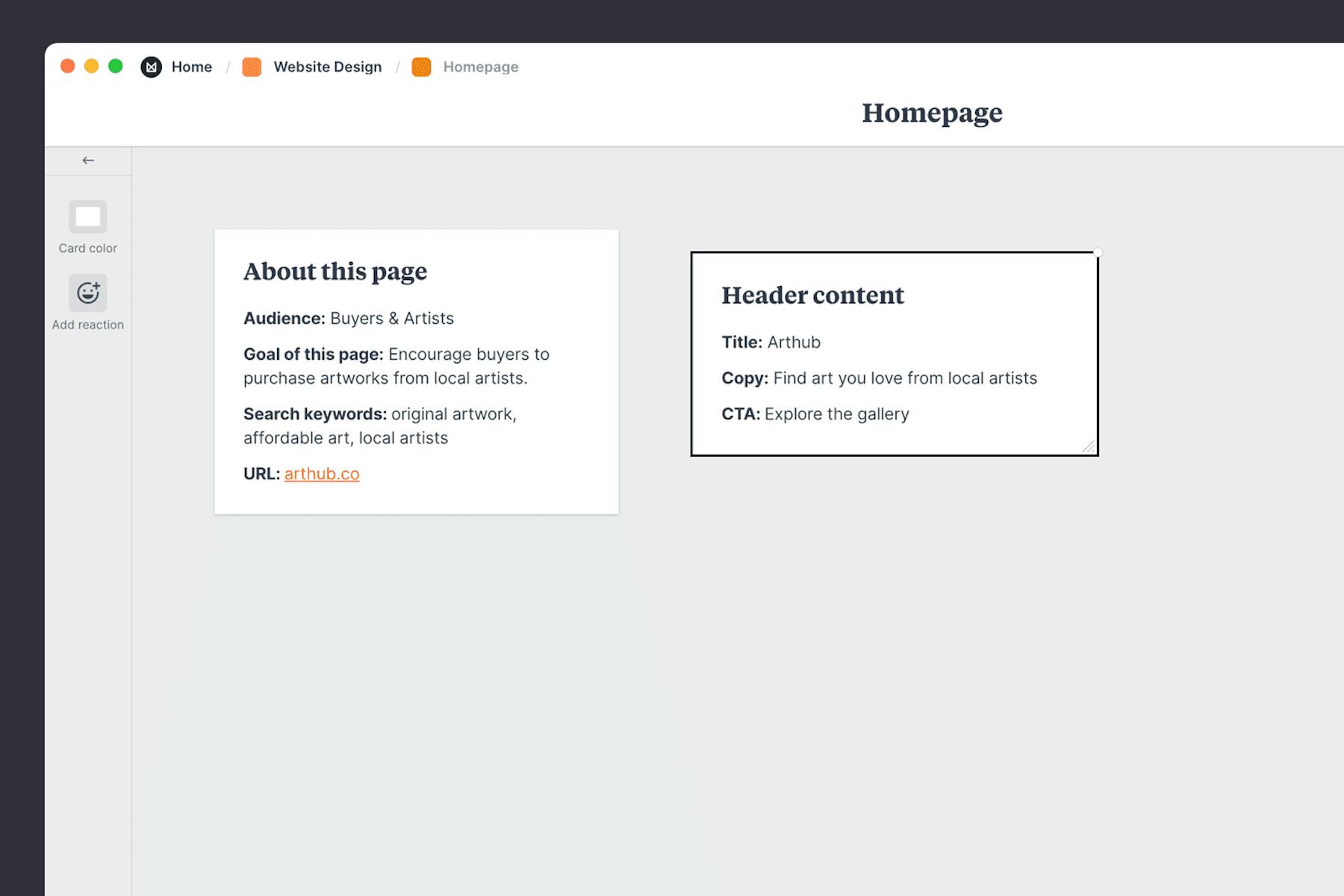Open the card resize handle corner
This screenshot has height=896, width=1344.
pos(1089,445)
